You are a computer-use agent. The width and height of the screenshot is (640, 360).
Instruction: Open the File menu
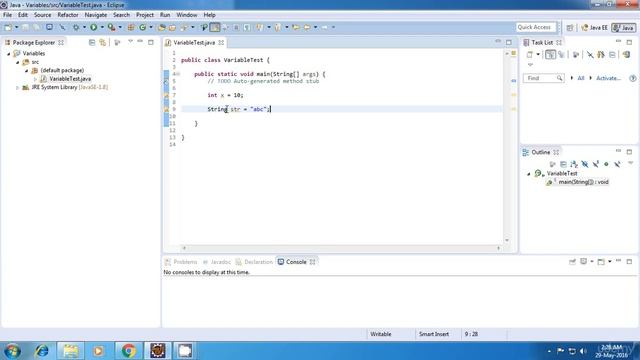coord(7,15)
